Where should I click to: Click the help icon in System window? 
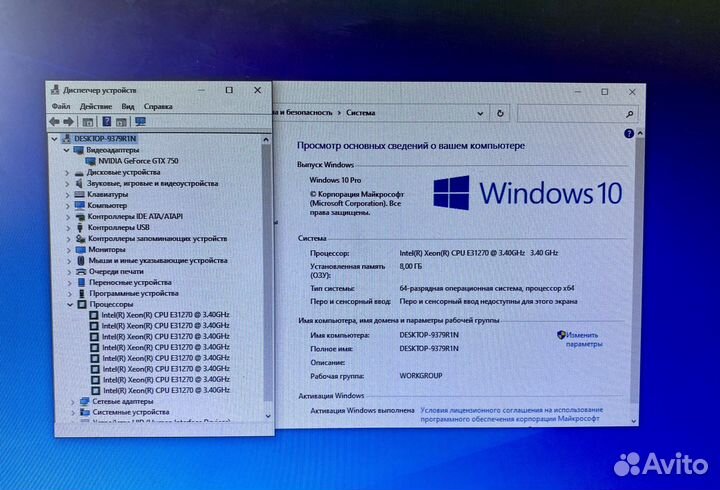pos(629,134)
